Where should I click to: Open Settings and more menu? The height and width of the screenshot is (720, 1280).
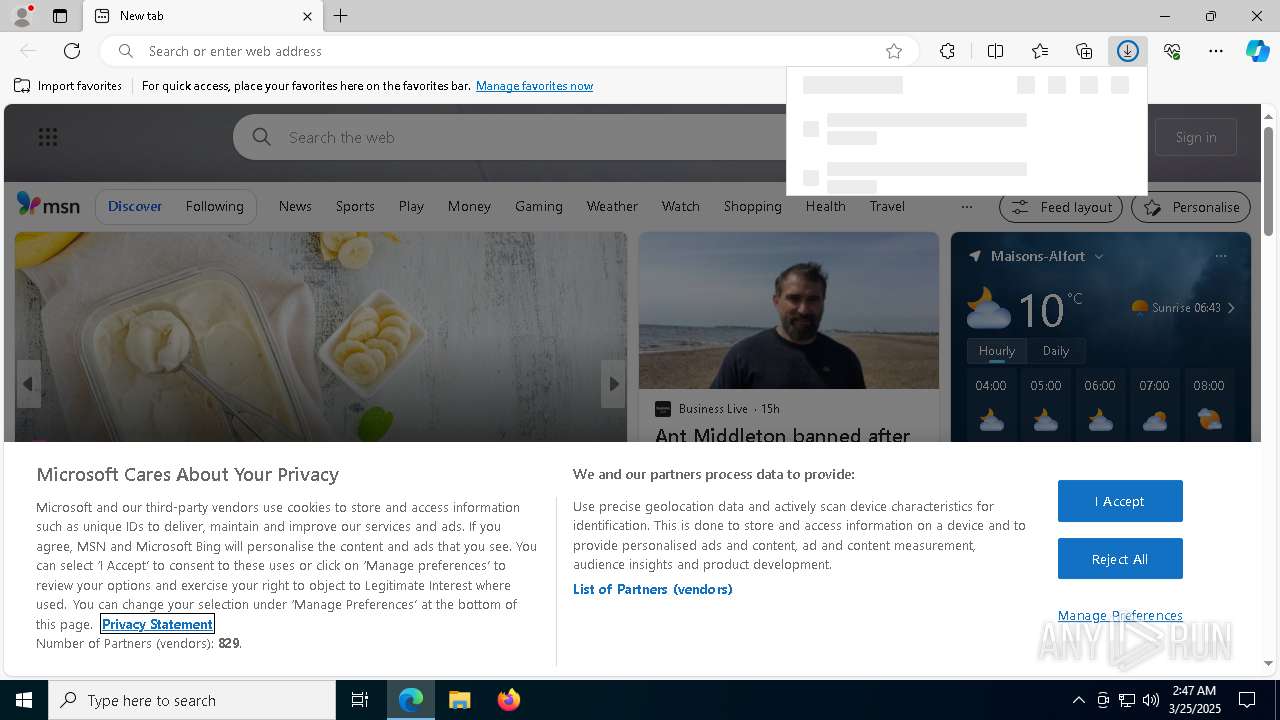point(1216,51)
